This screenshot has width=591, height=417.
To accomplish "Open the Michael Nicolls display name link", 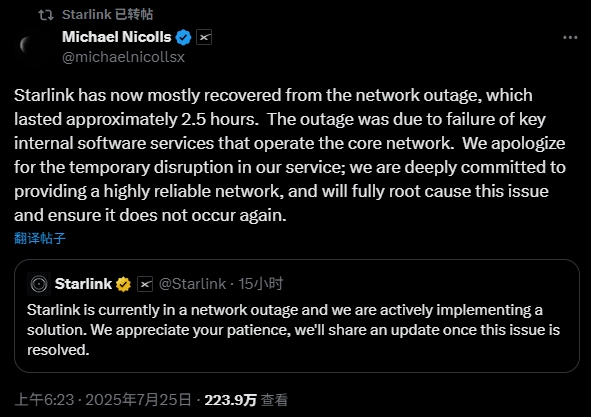I will click(x=116, y=37).
